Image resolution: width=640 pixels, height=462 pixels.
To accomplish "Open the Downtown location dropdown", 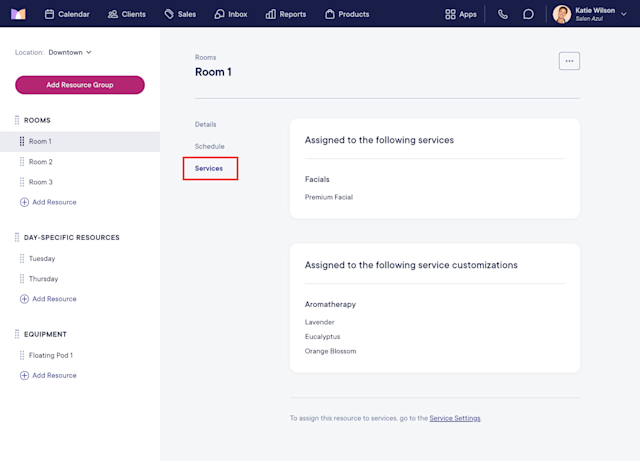I will click(x=70, y=52).
